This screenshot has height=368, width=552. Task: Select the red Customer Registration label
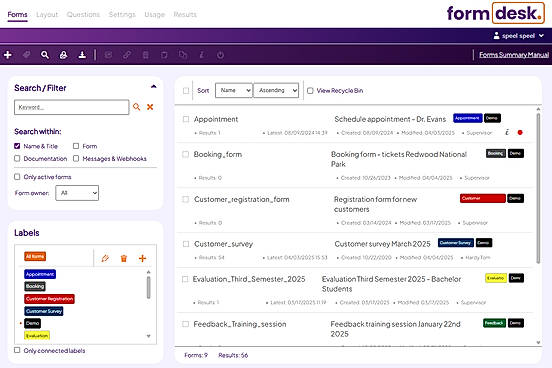pyautogui.click(x=49, y=299)
